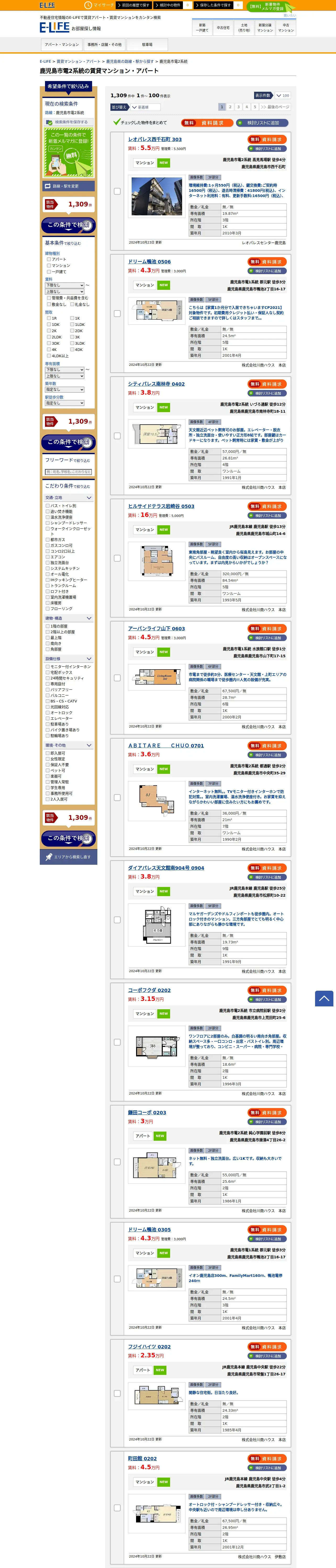Click 無料 資料請求 badge for ドリーム鴨池 0506

pos(267,262)
